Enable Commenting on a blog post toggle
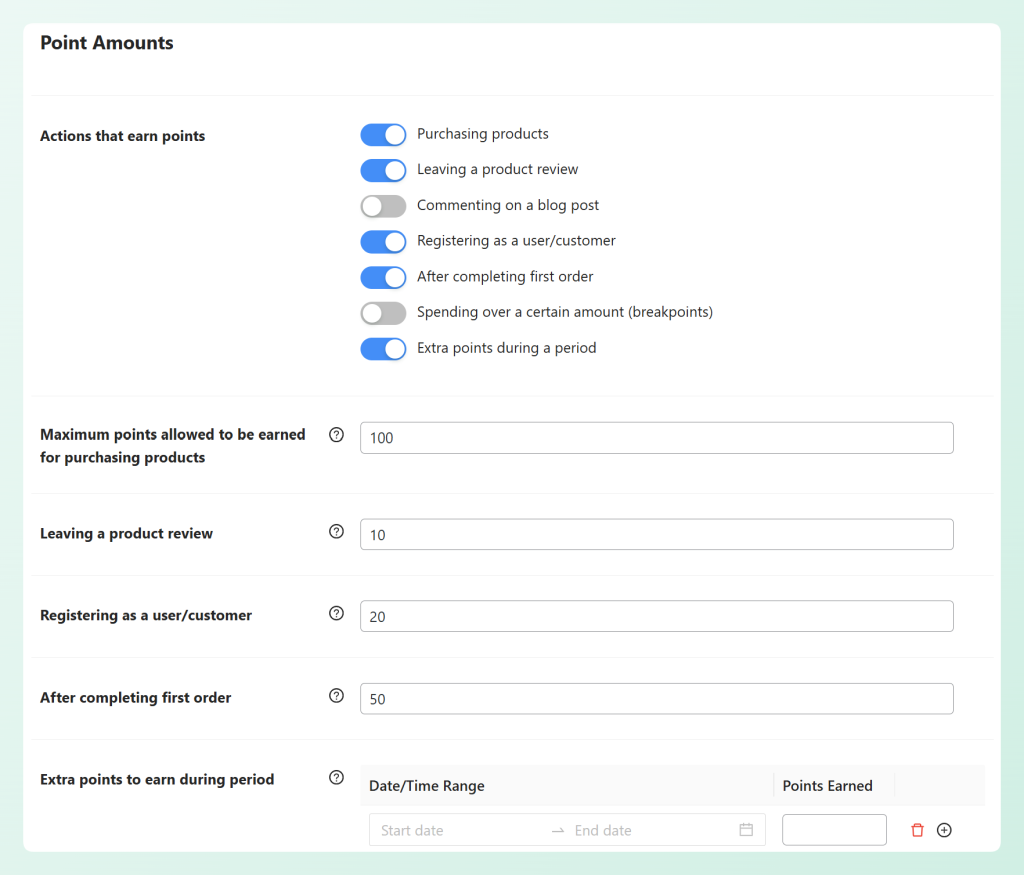The height and width of the screenshot is (875, 1024). pyautogui.click(x=383, y=206)
